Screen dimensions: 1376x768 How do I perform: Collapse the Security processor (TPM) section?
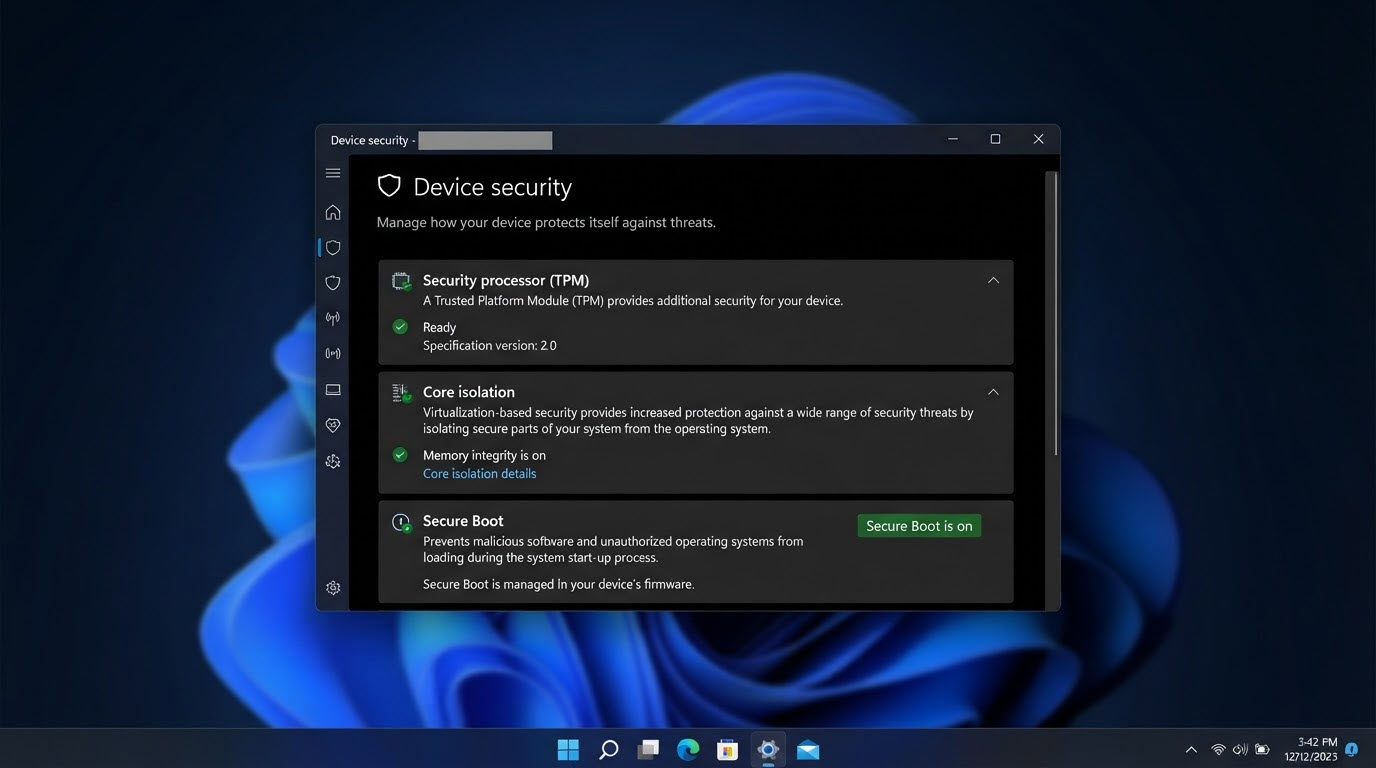coord(993,280)
